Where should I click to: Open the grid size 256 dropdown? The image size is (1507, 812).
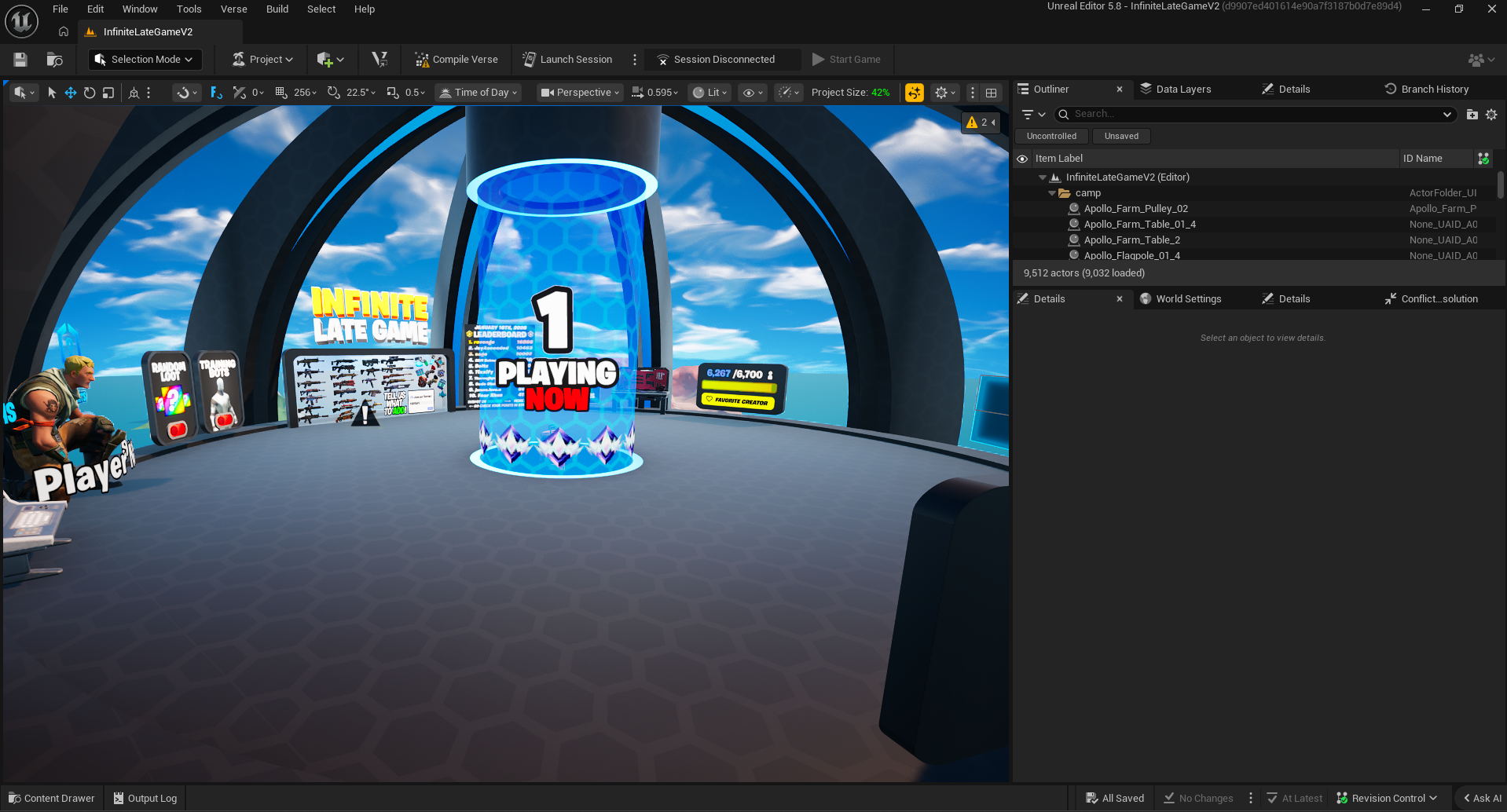coord(306,93)
